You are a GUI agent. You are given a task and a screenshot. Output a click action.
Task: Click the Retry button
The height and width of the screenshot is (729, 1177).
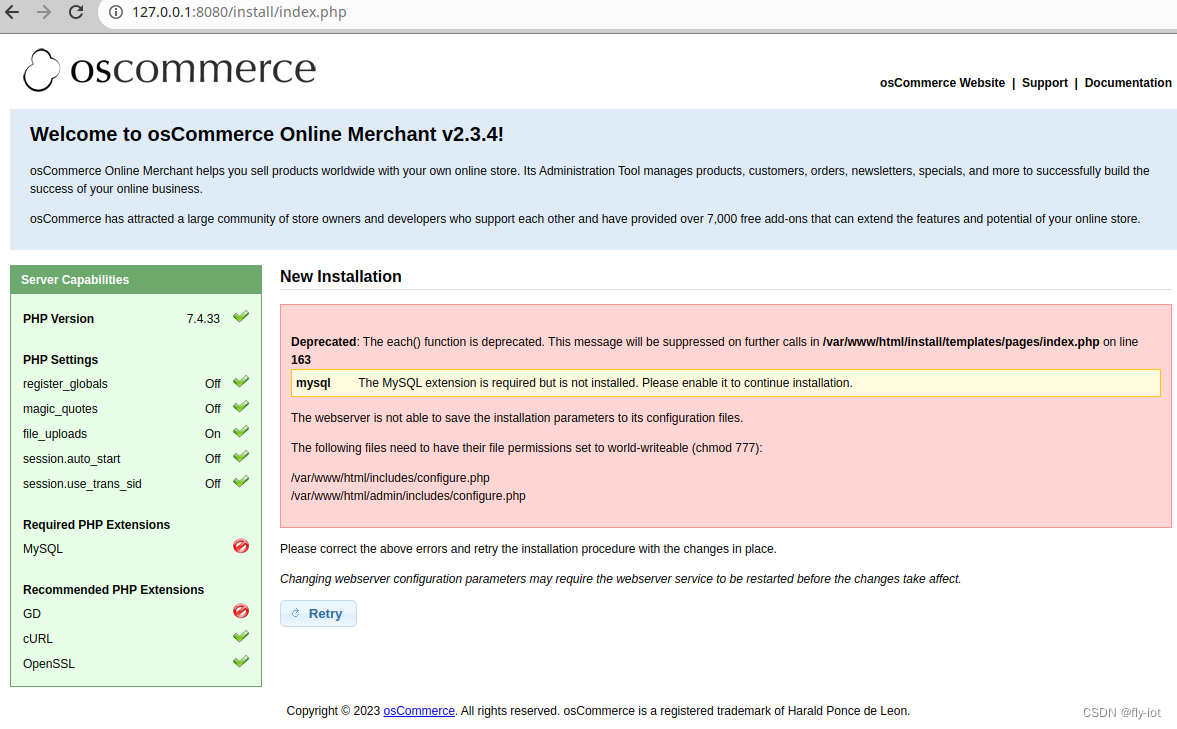pos(318,613)
